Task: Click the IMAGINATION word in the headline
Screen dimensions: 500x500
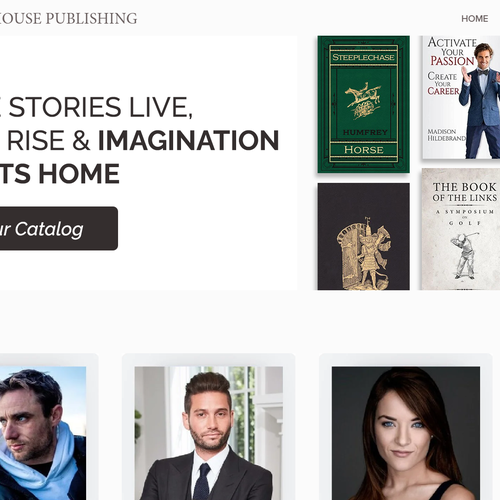Action: point(188,140)
